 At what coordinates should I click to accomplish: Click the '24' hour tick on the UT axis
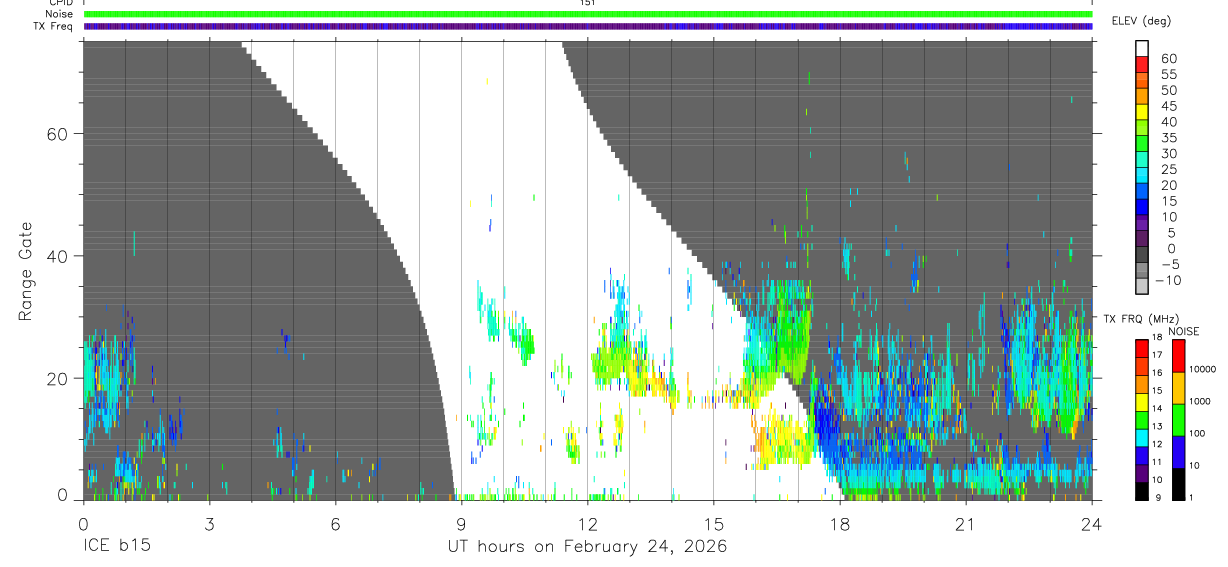point(1092,524)
